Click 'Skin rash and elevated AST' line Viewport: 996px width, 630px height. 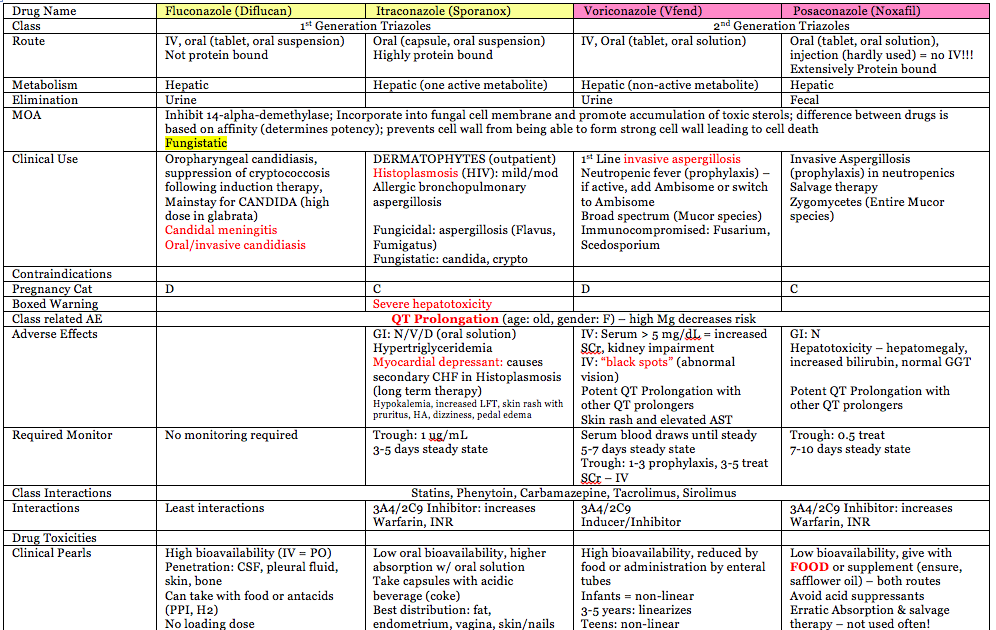coord(656,420)
